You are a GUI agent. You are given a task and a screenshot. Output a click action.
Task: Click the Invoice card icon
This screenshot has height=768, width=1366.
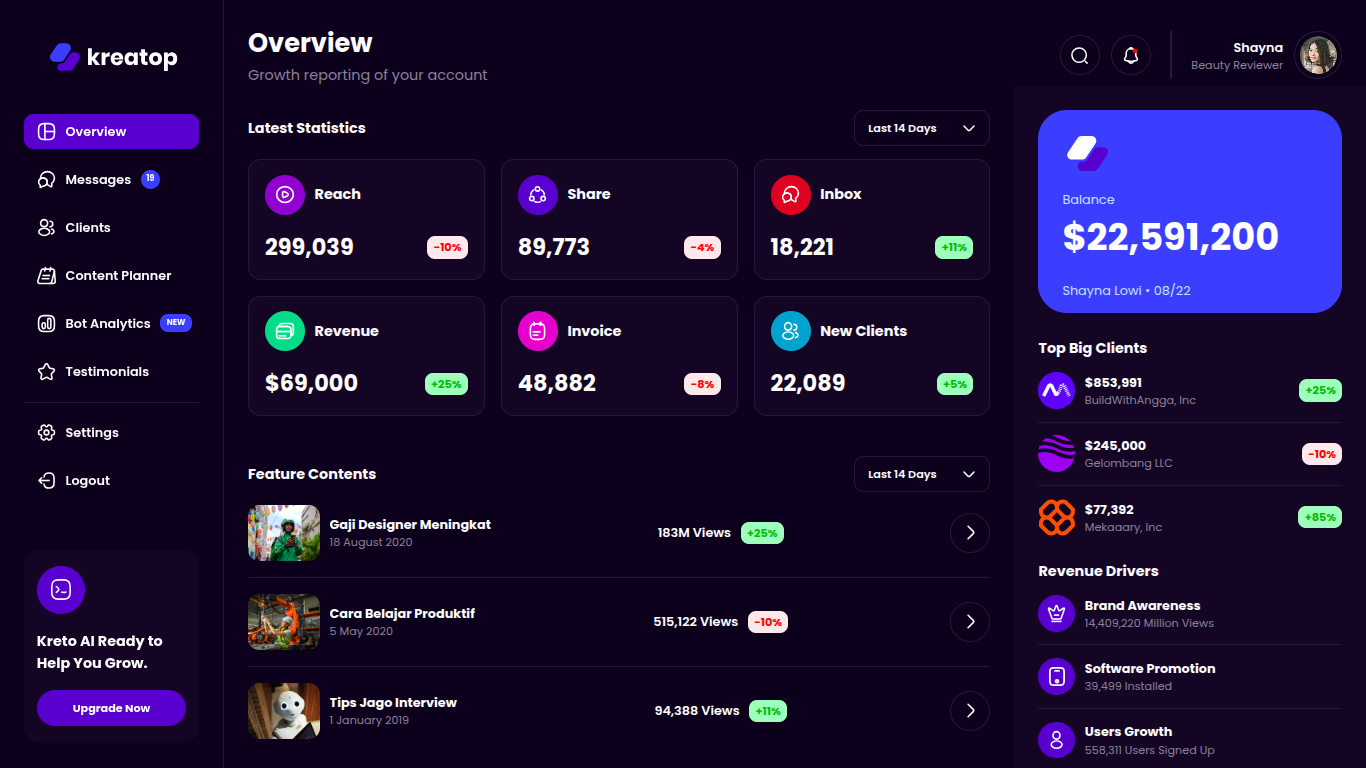[537, 331]
